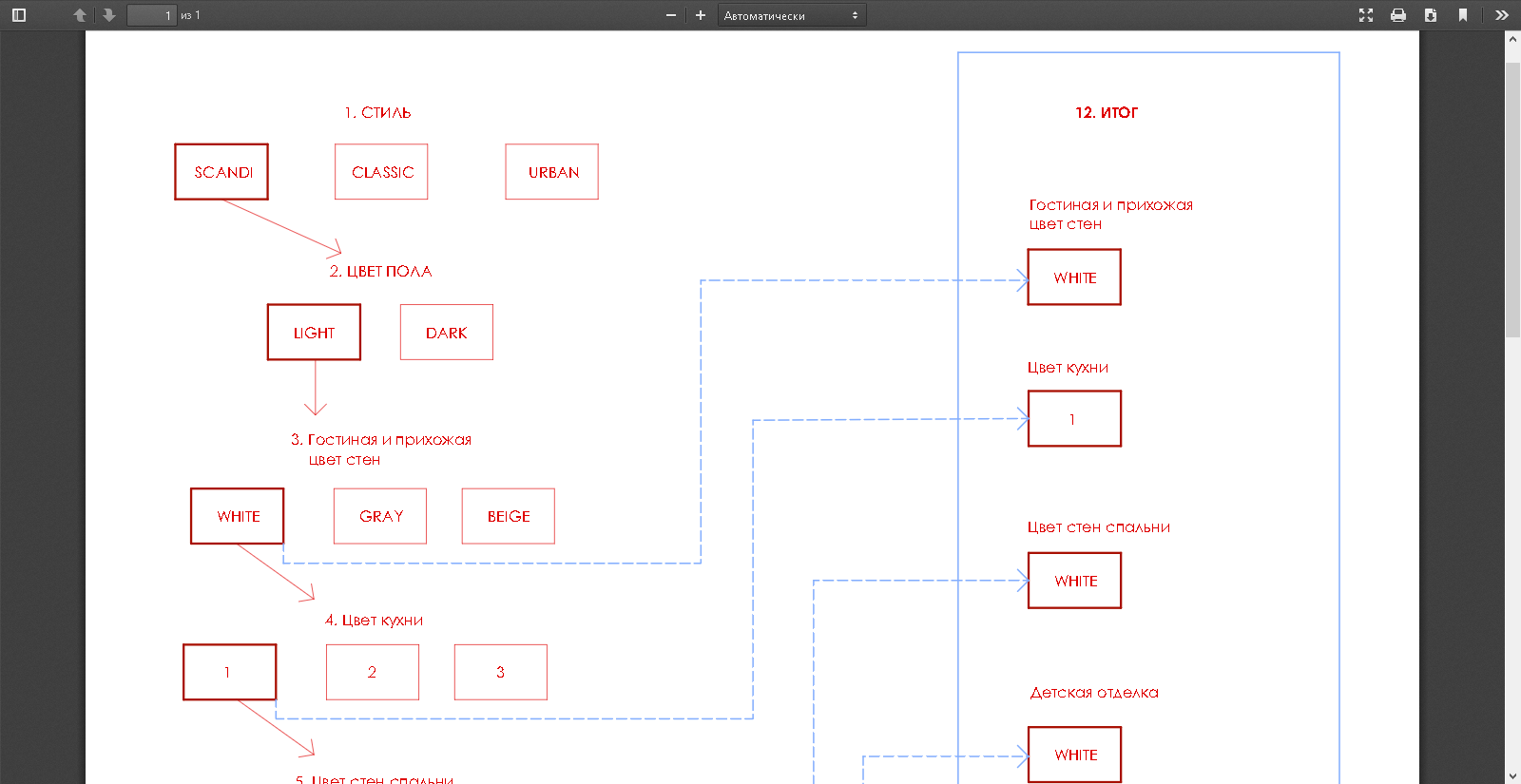Switch to presentation fullscreen mode
This screenshot has height=784, width=1521.
coord(1366,15)
